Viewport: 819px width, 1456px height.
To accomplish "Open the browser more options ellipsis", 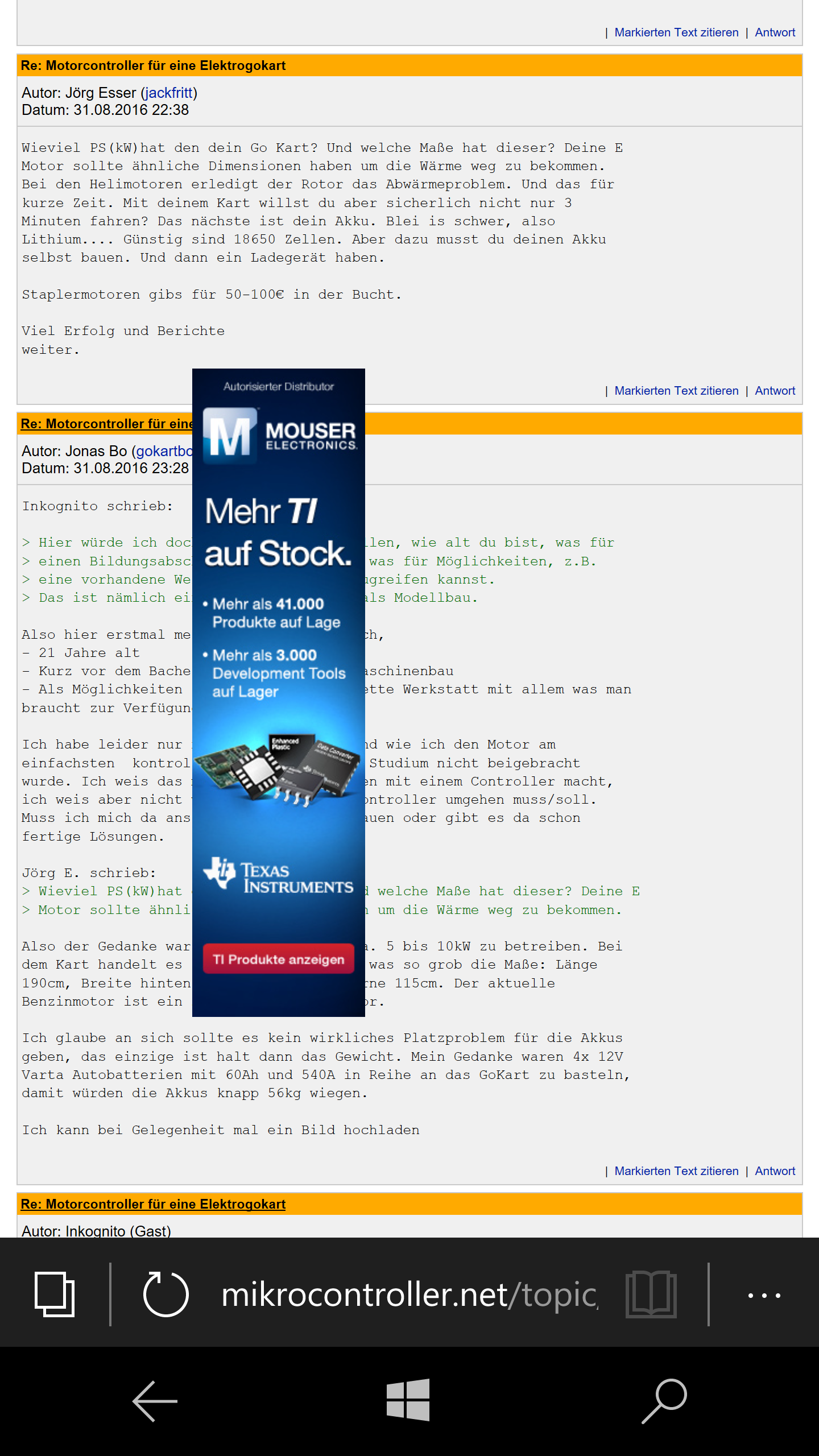I will click(x=764, y=1295).
